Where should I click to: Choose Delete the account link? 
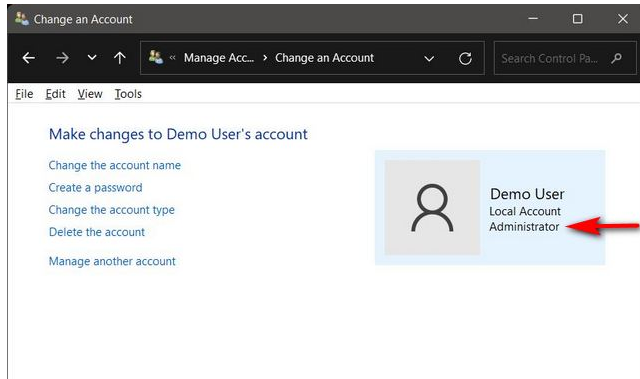click(97, 232)
